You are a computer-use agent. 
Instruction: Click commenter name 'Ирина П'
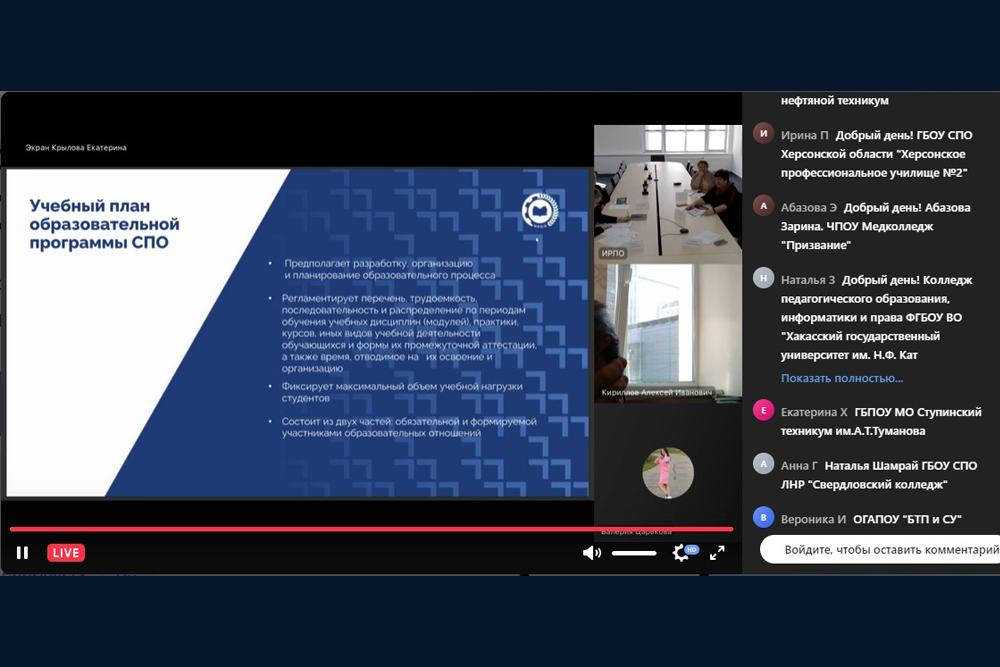804,135
